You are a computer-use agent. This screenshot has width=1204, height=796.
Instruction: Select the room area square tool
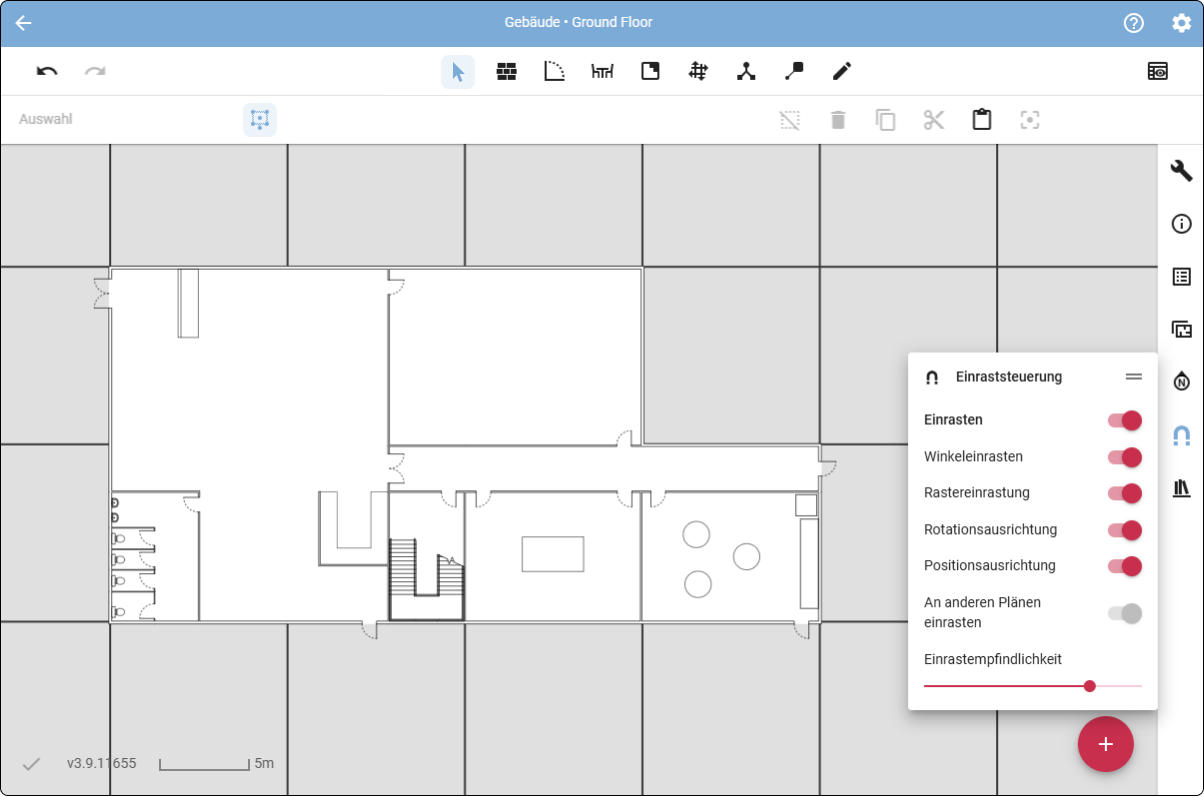click(x=650, y=71)
